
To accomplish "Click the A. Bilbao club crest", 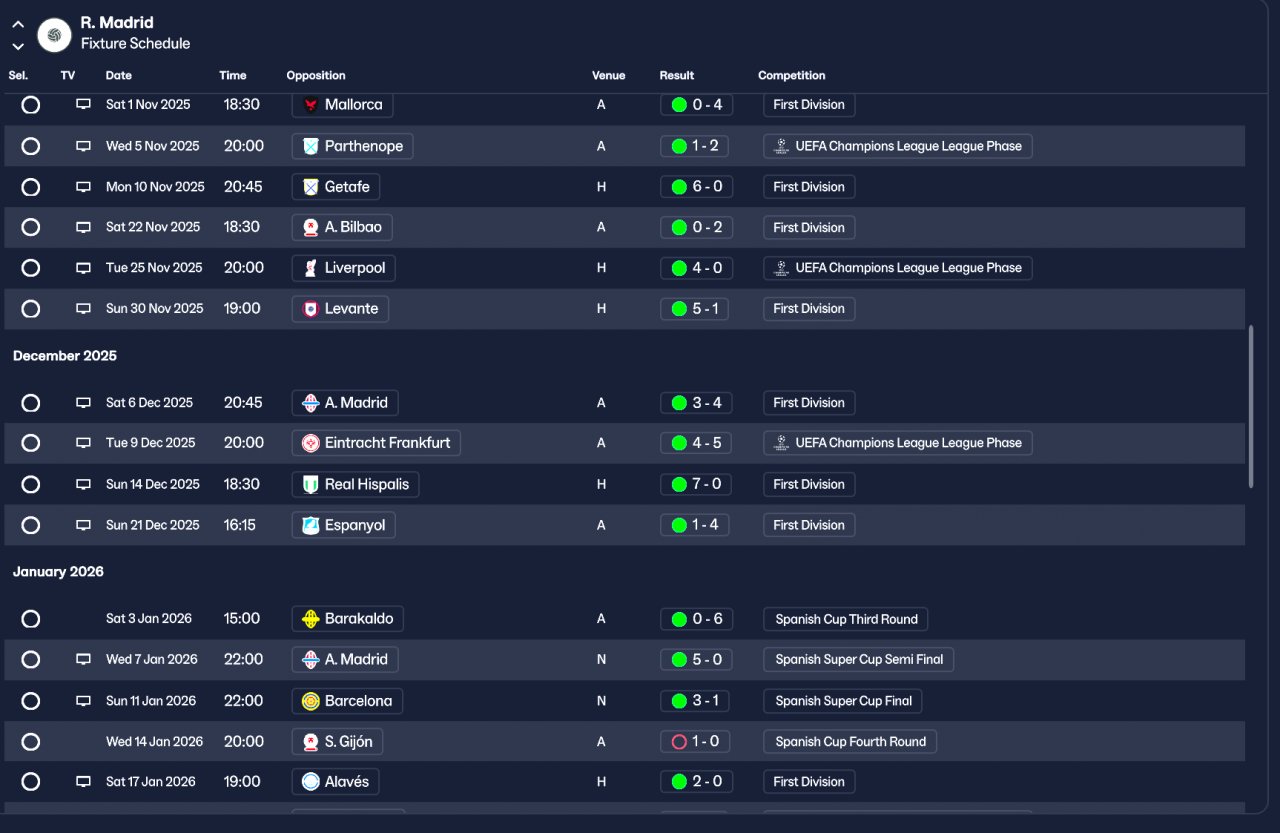I will (x=311, y=227).
